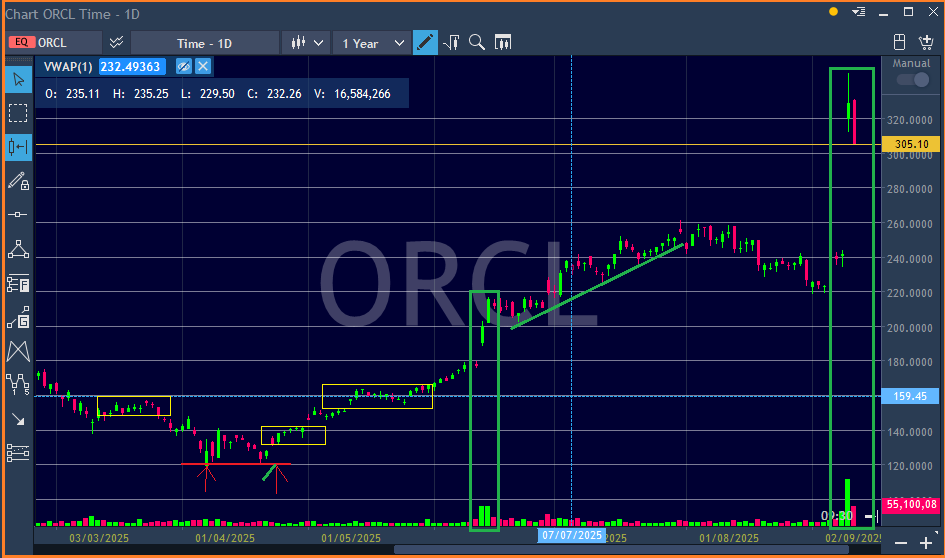Toggle VWAP indicator visibility eye
This screenshot has height=558, width=945.
click(184, 66)
